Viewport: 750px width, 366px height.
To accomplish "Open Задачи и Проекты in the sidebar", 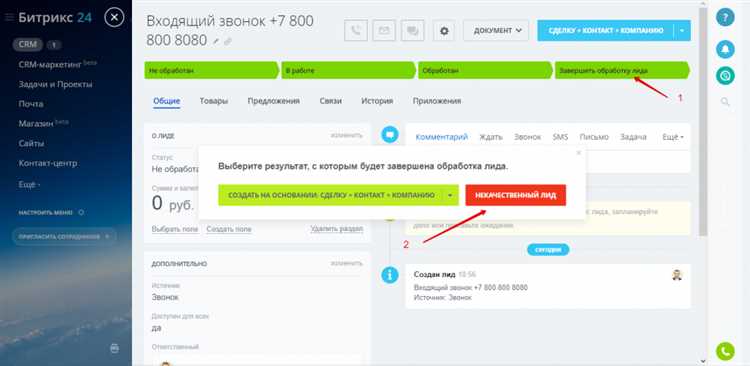I will point(55,84).
